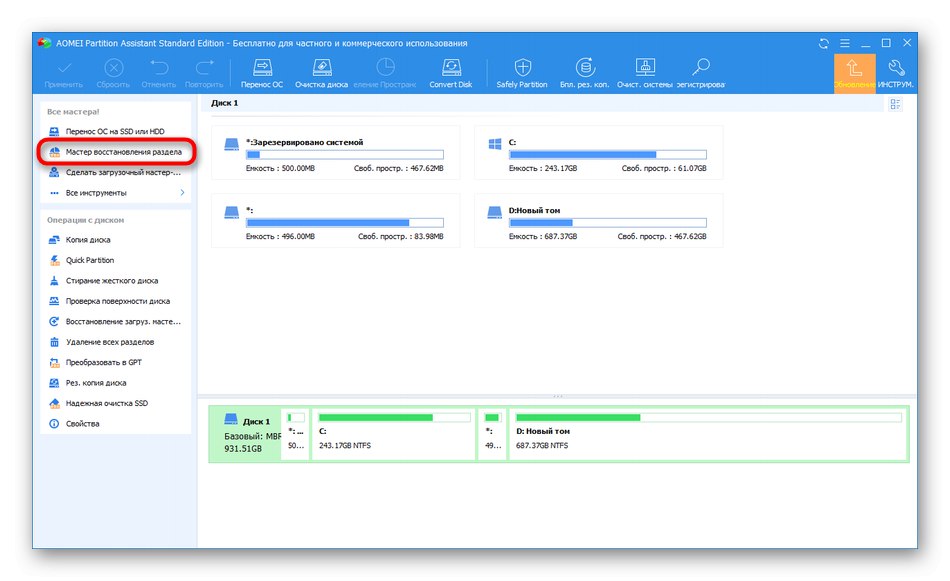Select the Зарезервировано системой partition card
This screenshot has height=581, width=950.
(x=336, y=153)
